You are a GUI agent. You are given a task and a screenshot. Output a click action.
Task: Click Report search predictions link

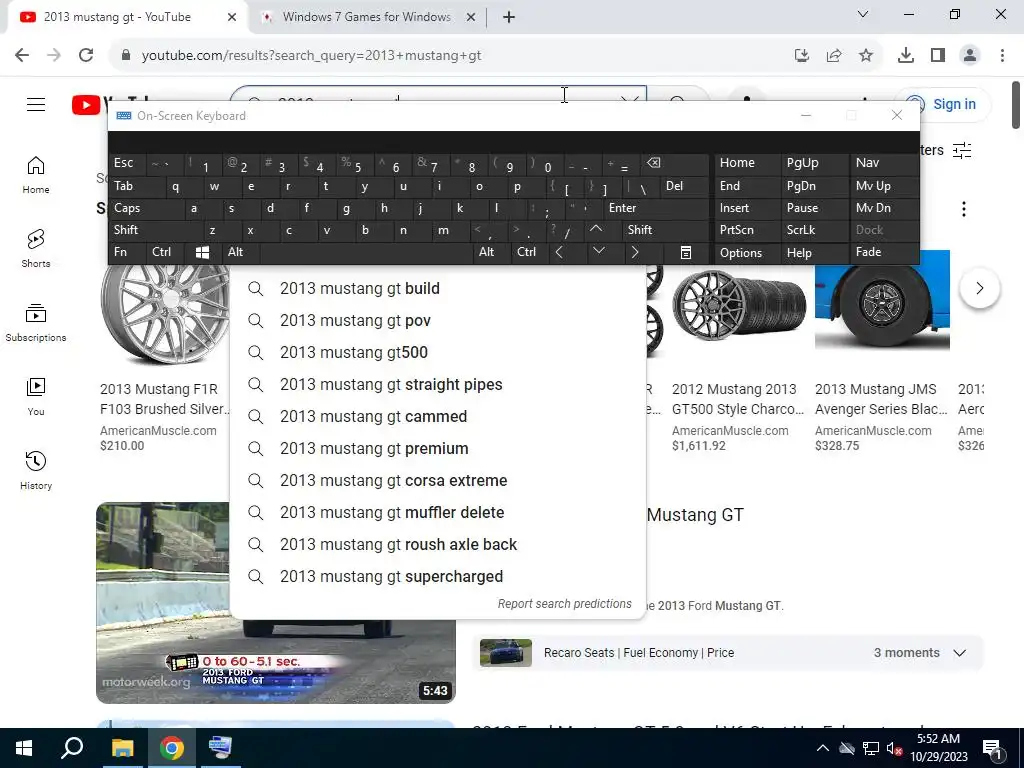coord(564,604)
